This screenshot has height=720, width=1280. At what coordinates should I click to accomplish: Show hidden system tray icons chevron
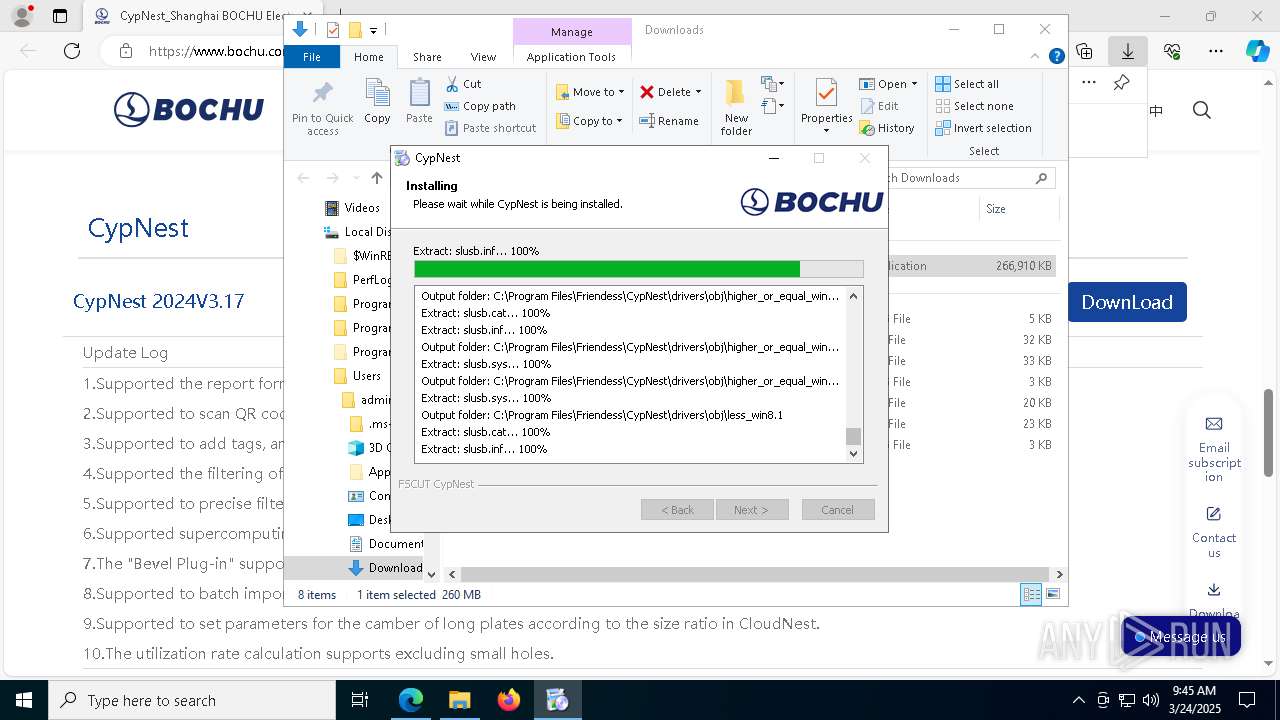pyautogui.click(x=1078, y=700)
